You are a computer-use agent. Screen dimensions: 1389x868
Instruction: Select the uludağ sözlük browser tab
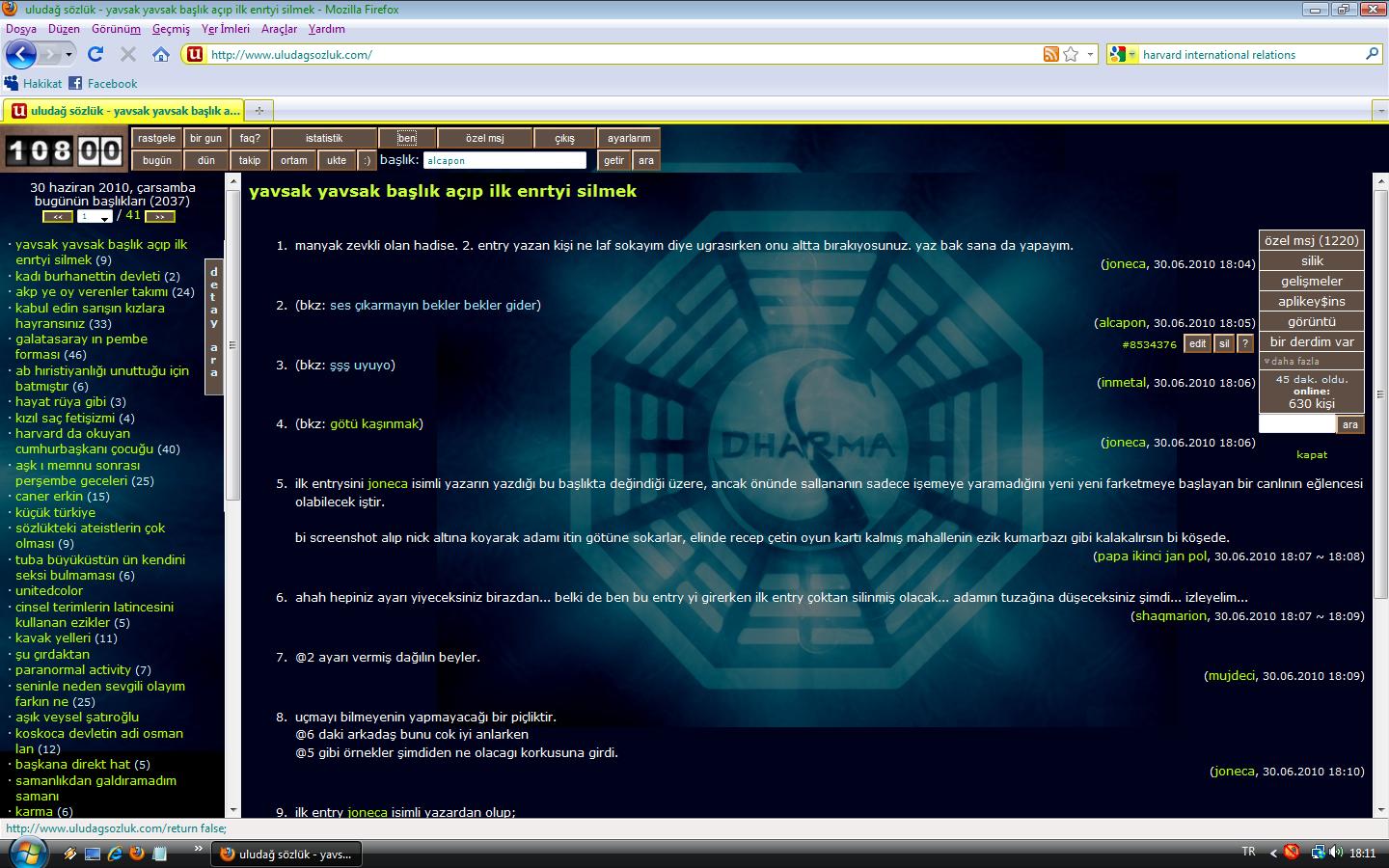(x=123, y=111)
